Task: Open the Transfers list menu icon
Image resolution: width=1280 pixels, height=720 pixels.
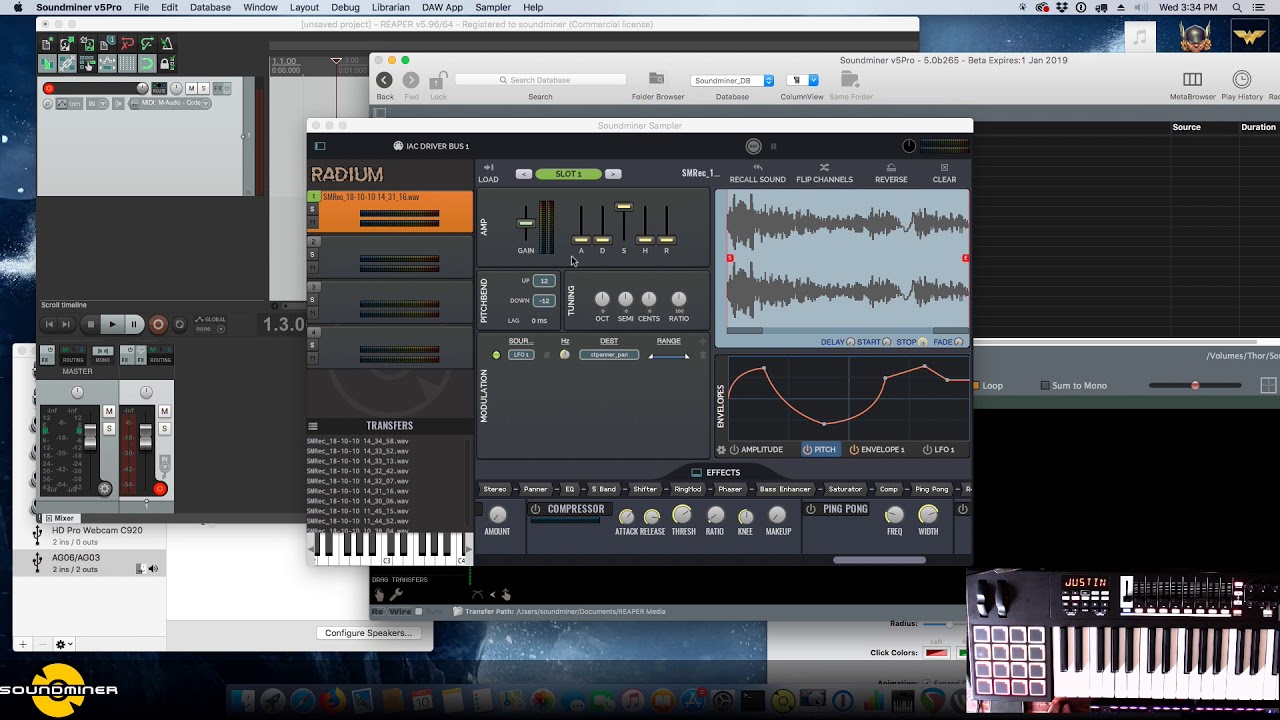Action: tap(313, 426)
